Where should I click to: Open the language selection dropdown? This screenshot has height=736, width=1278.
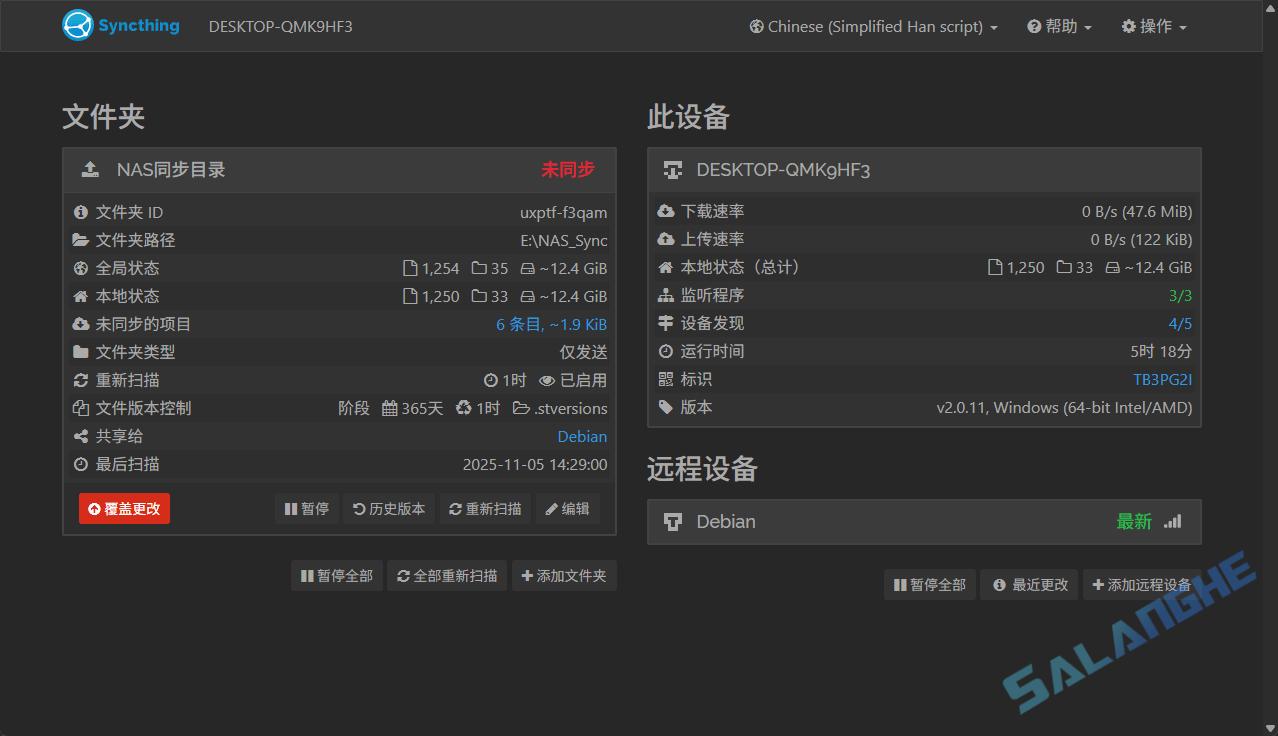point(872,26)
